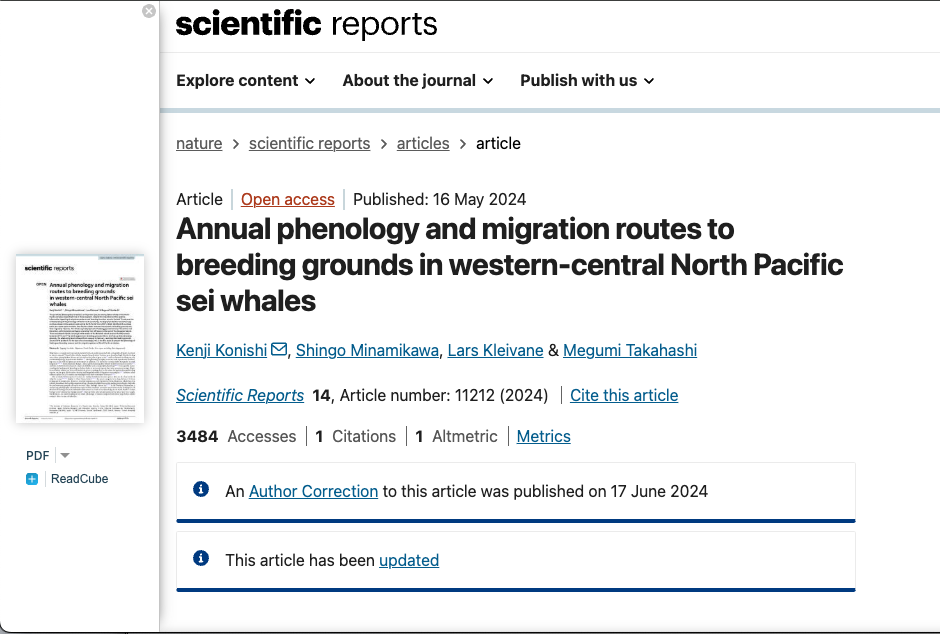This screenshot has width=940, height=634.
Task: Go to the nature breadcrumb link
Action: pyautogui.click(x=199, y=143)
